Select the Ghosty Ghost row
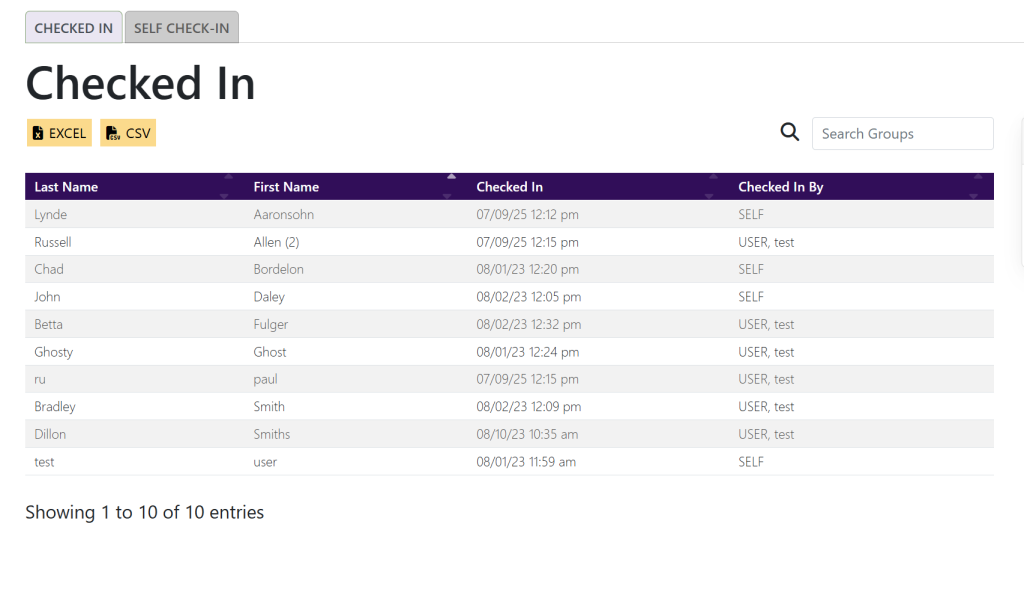Viewport: 1024px width, 590px height. [x=509, y=352]
